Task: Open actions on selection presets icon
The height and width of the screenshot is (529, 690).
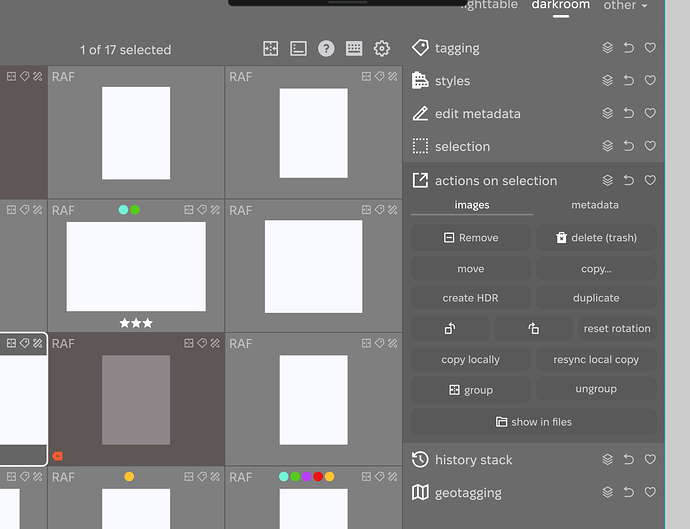Action: pos(607,180)
